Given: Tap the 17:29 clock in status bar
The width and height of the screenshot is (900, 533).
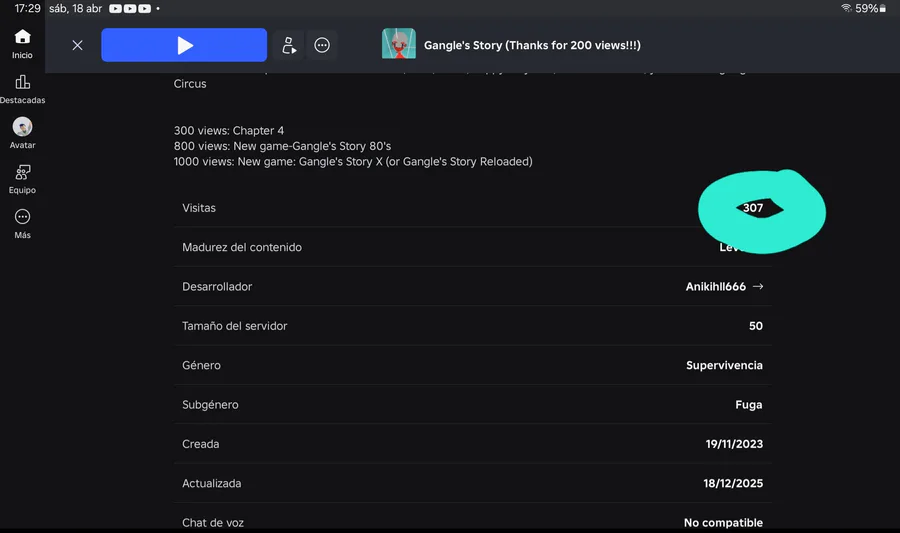Looking at the screenshot, I should click(28, 9).
